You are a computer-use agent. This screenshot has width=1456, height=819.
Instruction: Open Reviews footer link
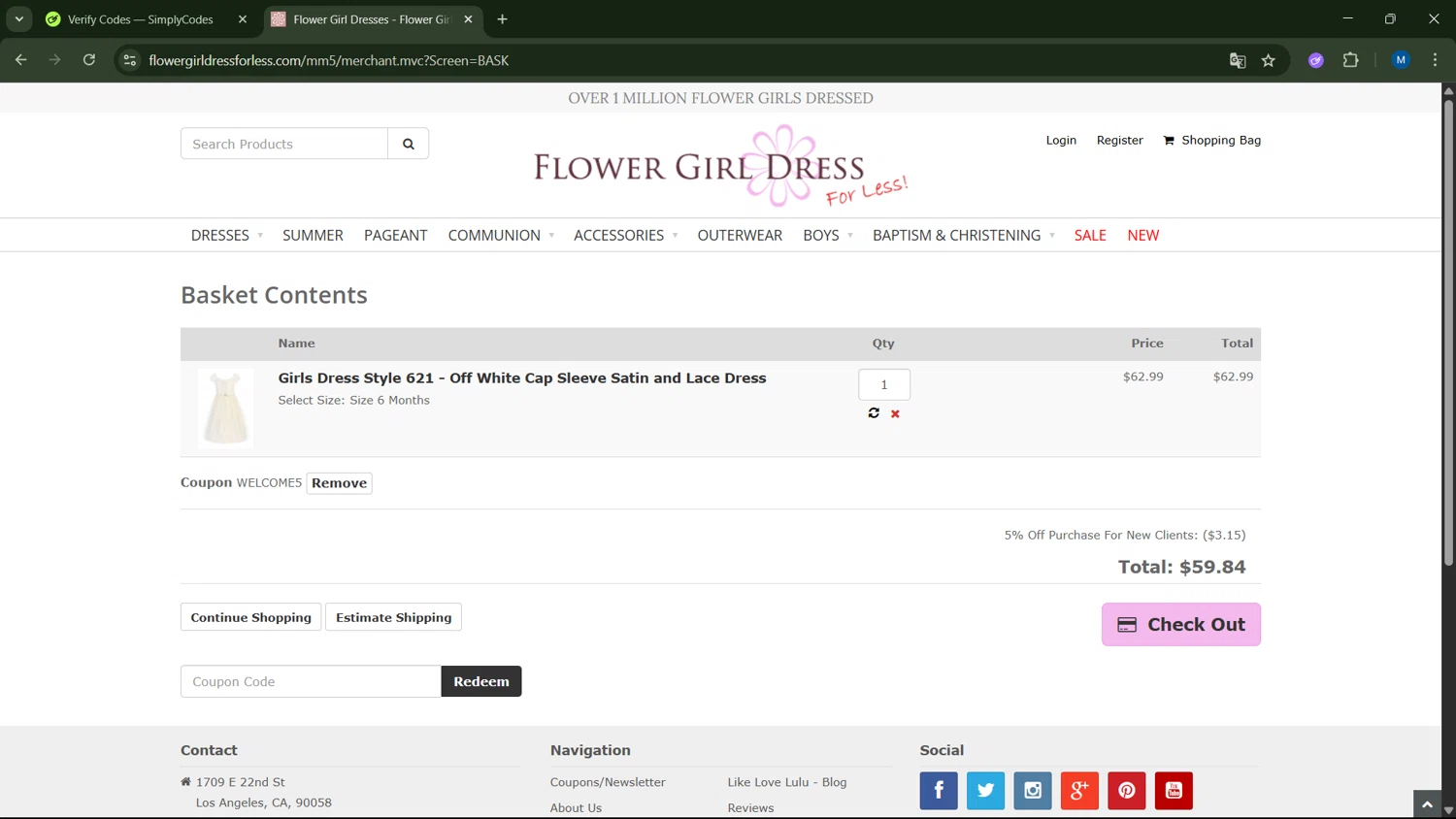(750, 807)
